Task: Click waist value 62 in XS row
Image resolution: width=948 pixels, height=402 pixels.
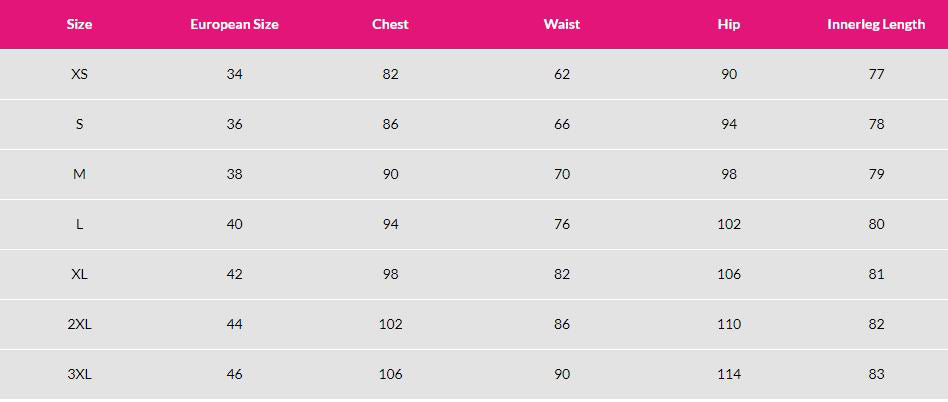Action: pyautogui.click(x=561, y=74)
